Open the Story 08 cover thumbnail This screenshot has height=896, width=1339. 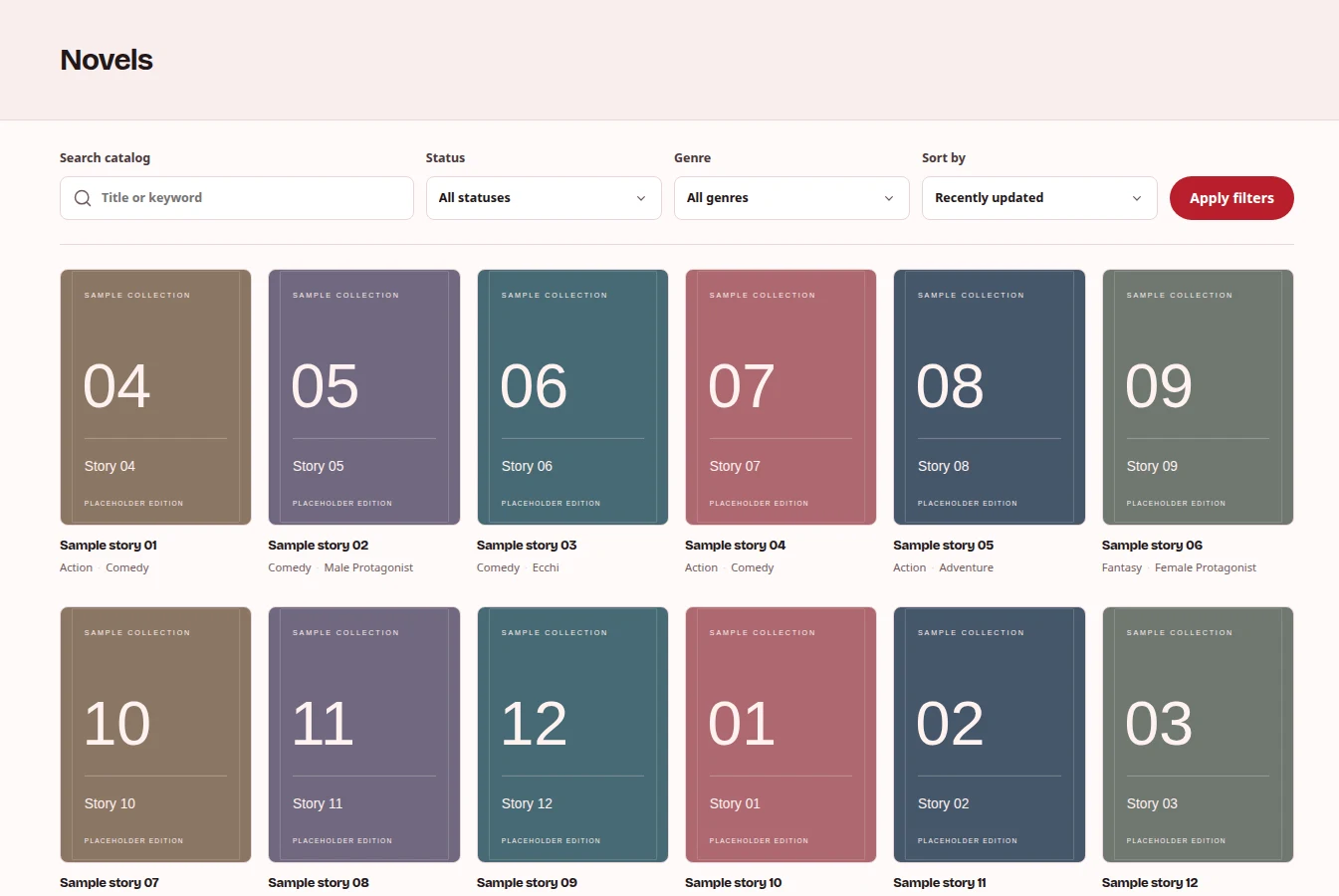pos(990,397)
